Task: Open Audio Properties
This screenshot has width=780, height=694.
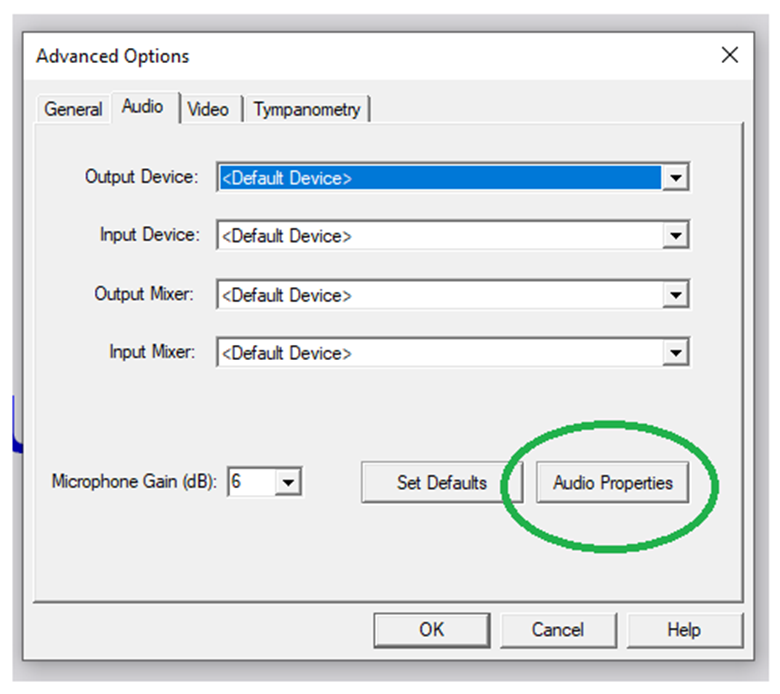Action: point(613,483)
